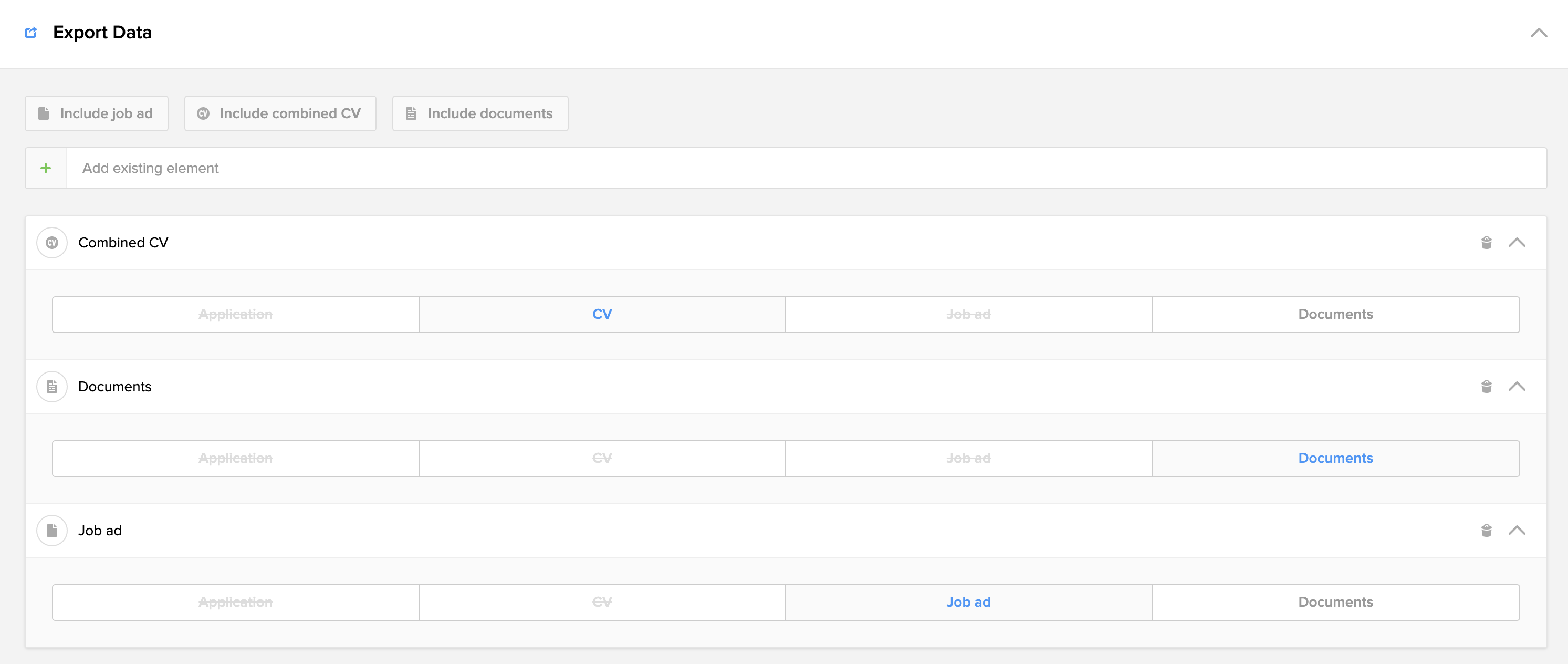This screenshot has width=1568, height=664.
Task: Focus the Add existing element field
Action: click(x=803, y=168)
